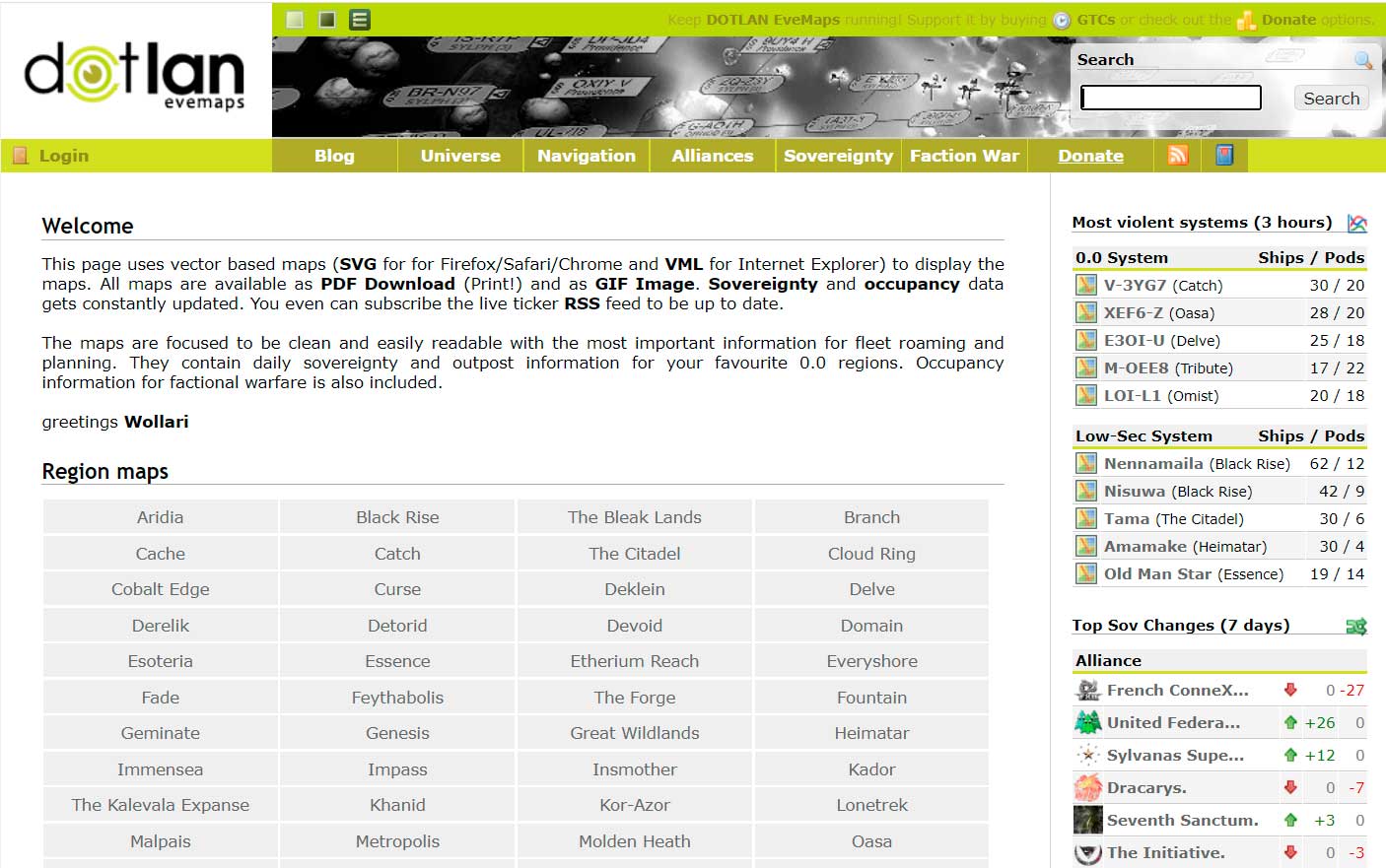Click the gray Search button
The height and width of the screenshot is (868, 1386).
(1332, 98)
